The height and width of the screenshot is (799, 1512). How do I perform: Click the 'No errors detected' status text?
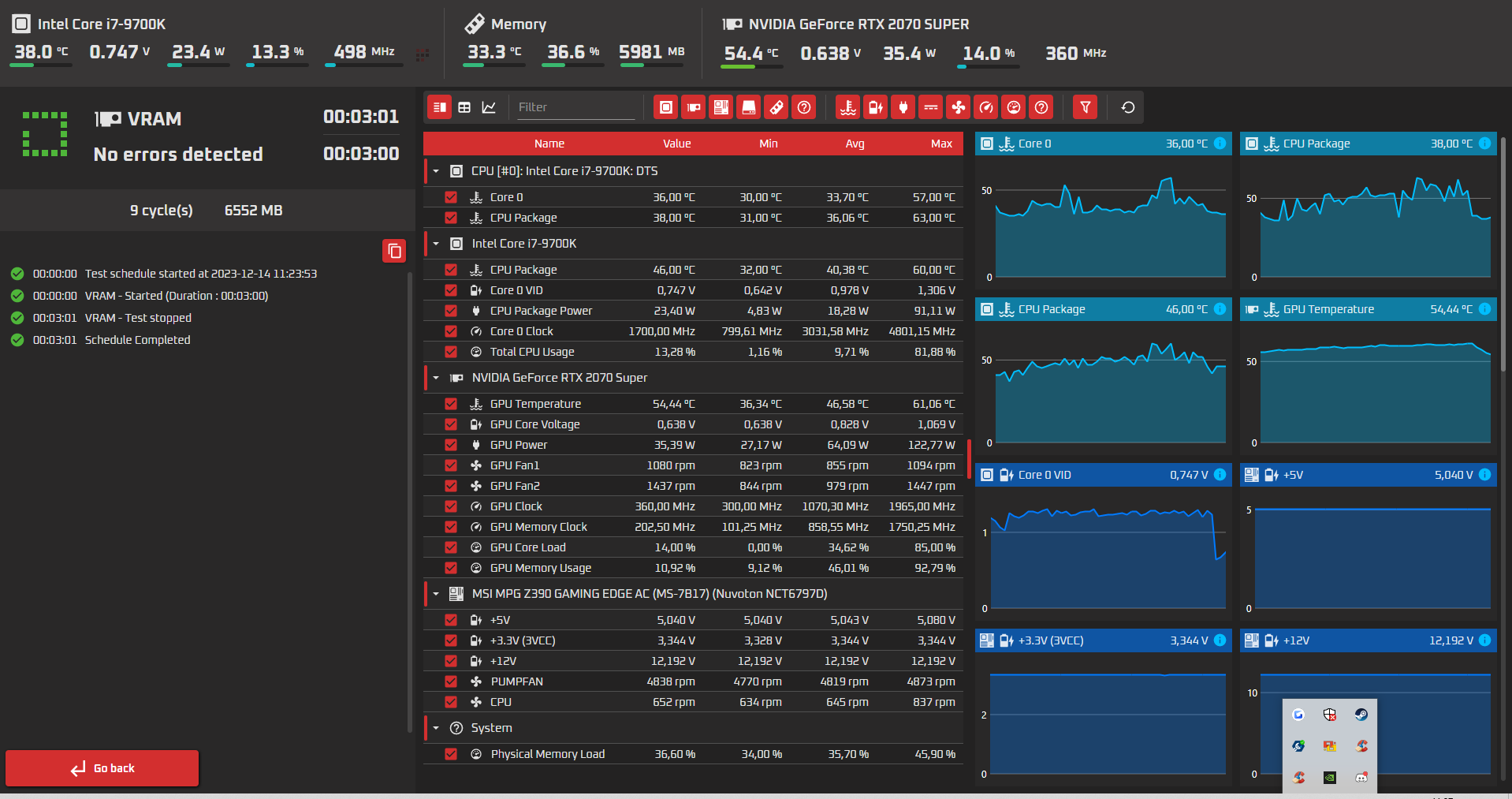178,155
